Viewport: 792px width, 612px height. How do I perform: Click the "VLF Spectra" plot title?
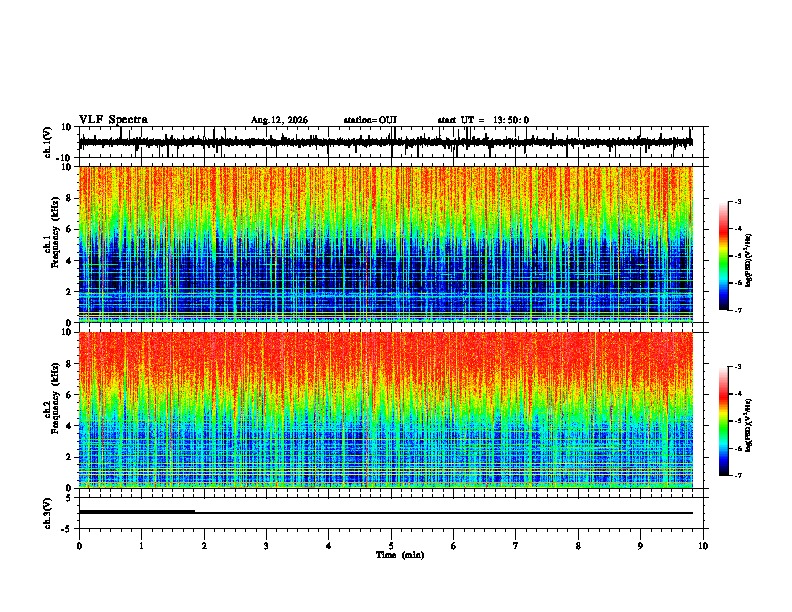pos(113,120)
